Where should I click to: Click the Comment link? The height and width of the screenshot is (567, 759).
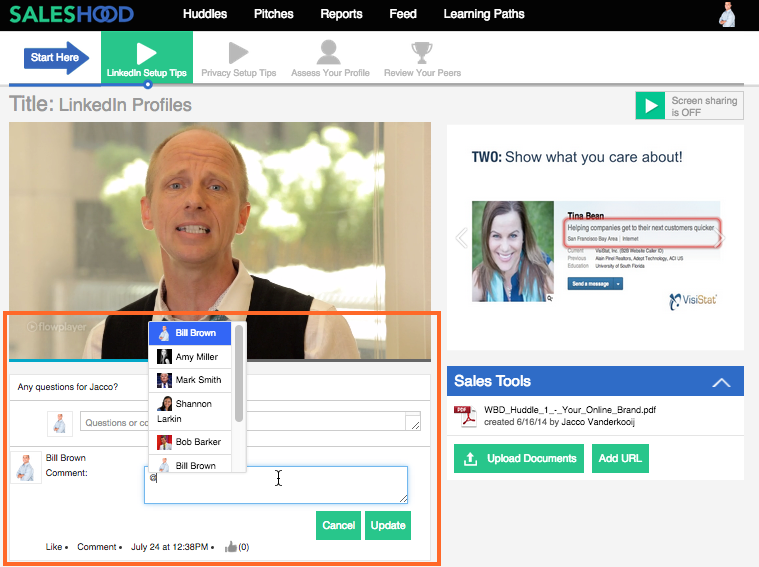pyautogui.click(x=97, y=547)
